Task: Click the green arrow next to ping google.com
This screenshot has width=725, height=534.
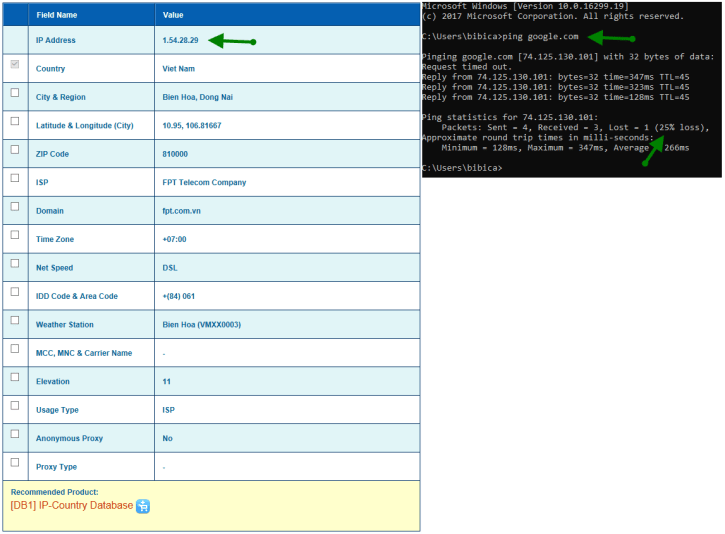Action: pos(609,37)
